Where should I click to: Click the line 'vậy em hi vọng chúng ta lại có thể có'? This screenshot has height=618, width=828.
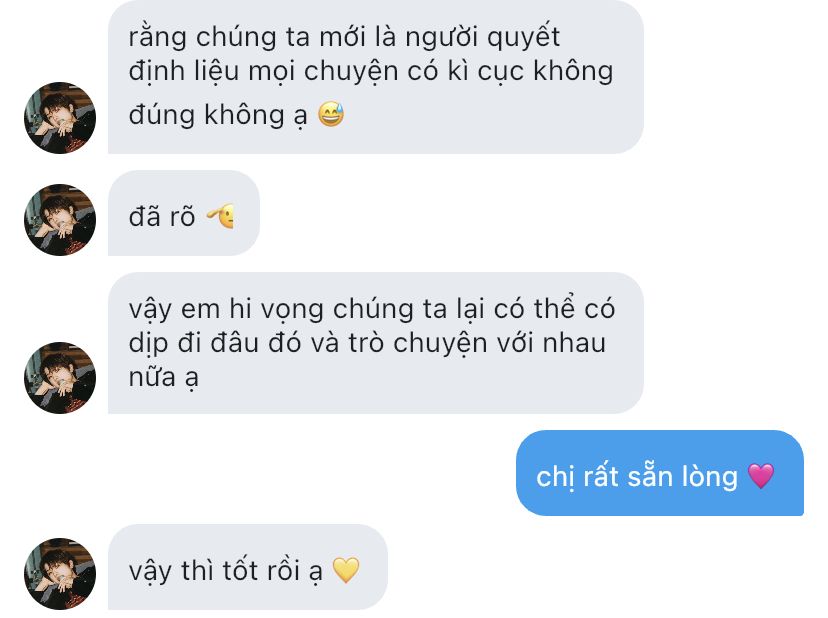372,309
